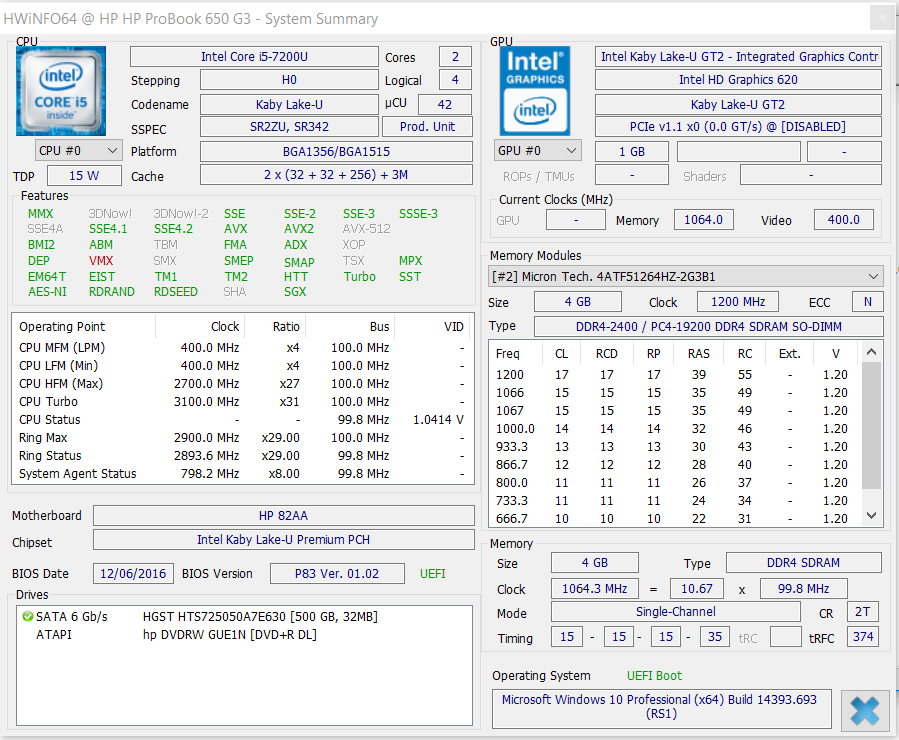899x740 pixels.
Task: Click the µCU value 42
Action: click(x=445, y=105)
